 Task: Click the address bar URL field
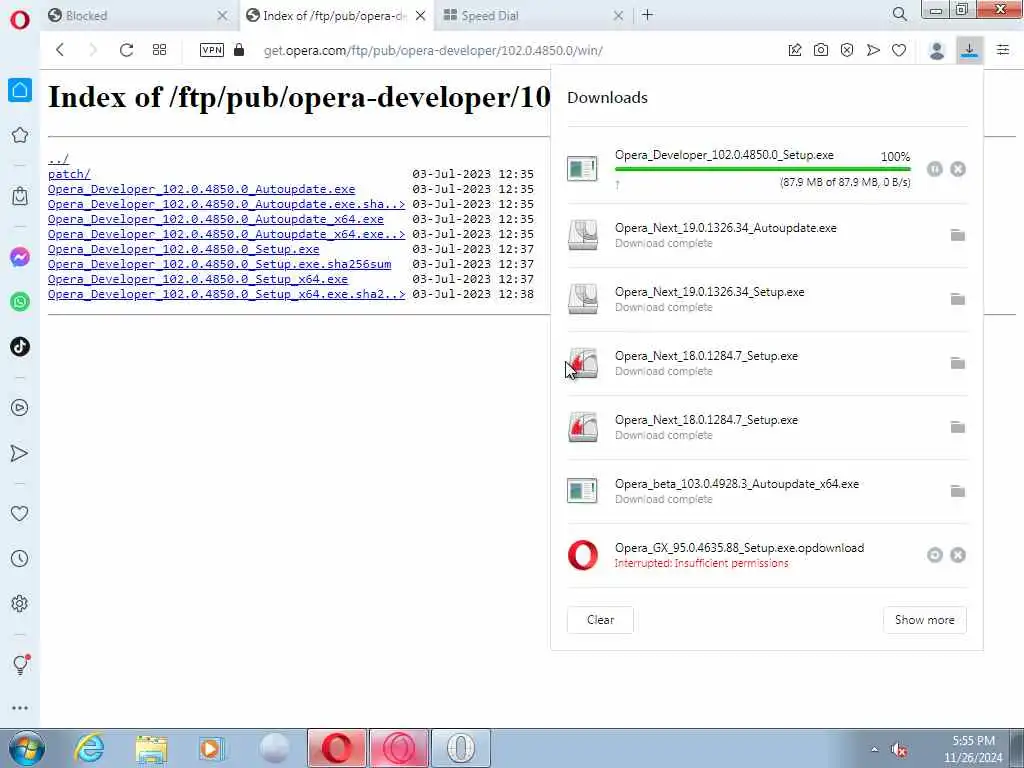pyautogui.click(x=433, y=50)
